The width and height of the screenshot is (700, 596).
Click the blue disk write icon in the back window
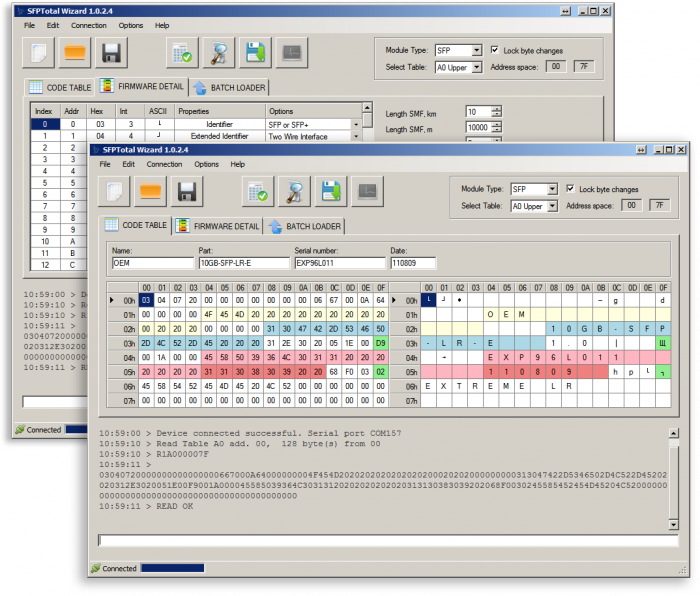255,53
